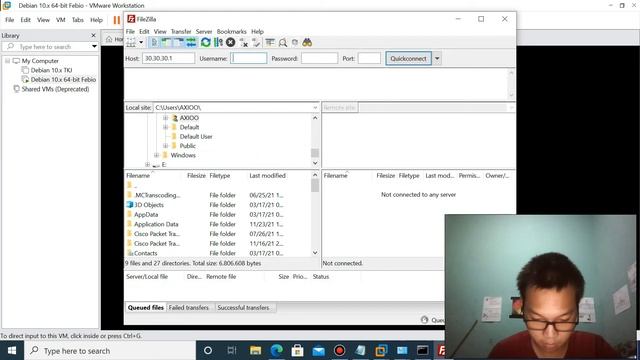Open the Library search dropdown arrow
The width and height of the screenshot is (640, 360).
point(94,47)
